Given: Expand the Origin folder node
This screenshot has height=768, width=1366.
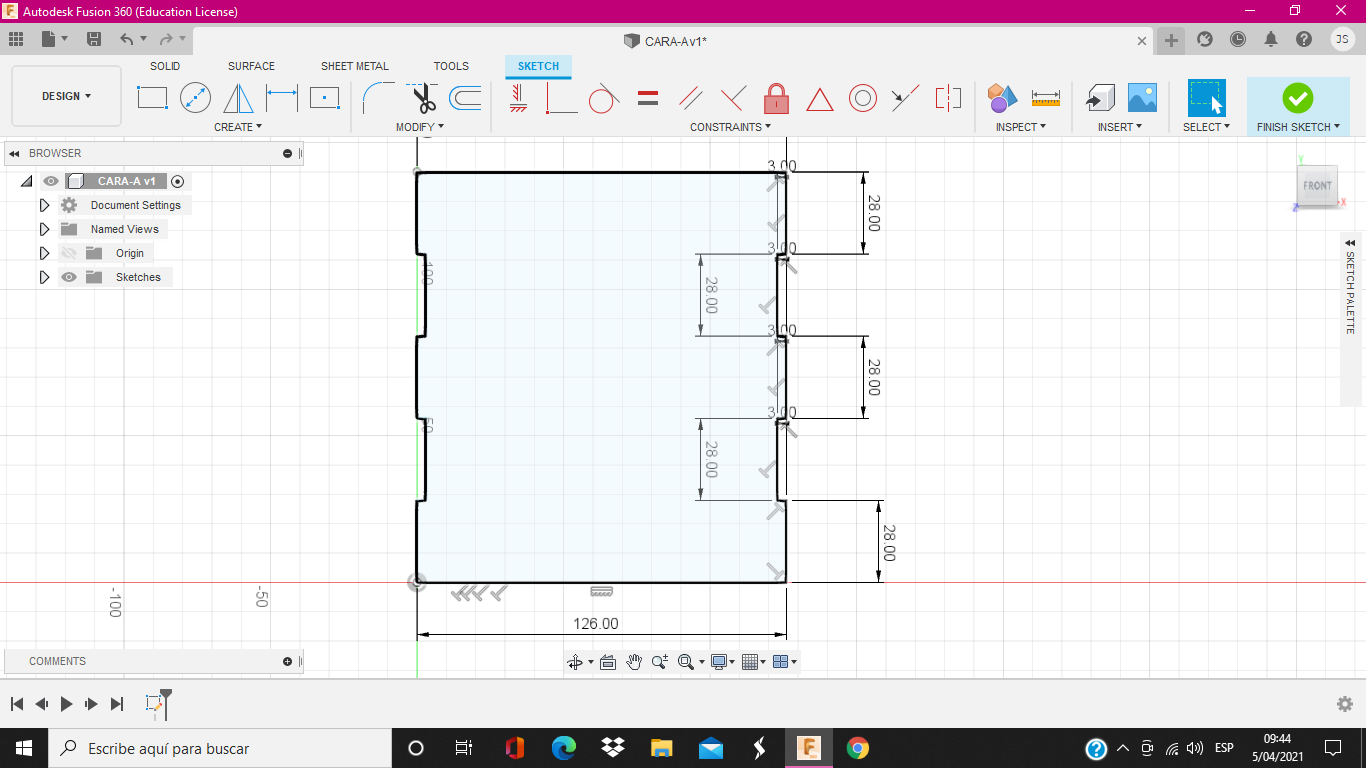Looking at the screenshot, I should tap(44, 253).
